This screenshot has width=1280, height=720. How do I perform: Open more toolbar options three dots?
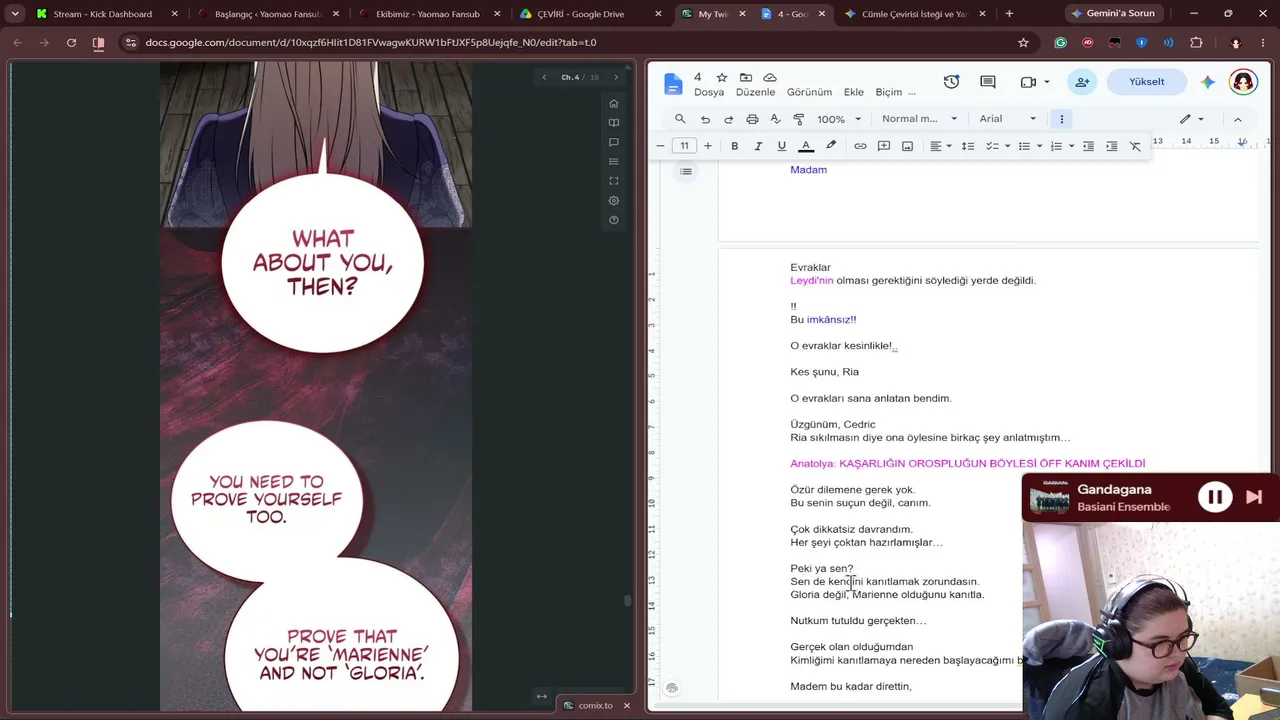point(1062,119)
